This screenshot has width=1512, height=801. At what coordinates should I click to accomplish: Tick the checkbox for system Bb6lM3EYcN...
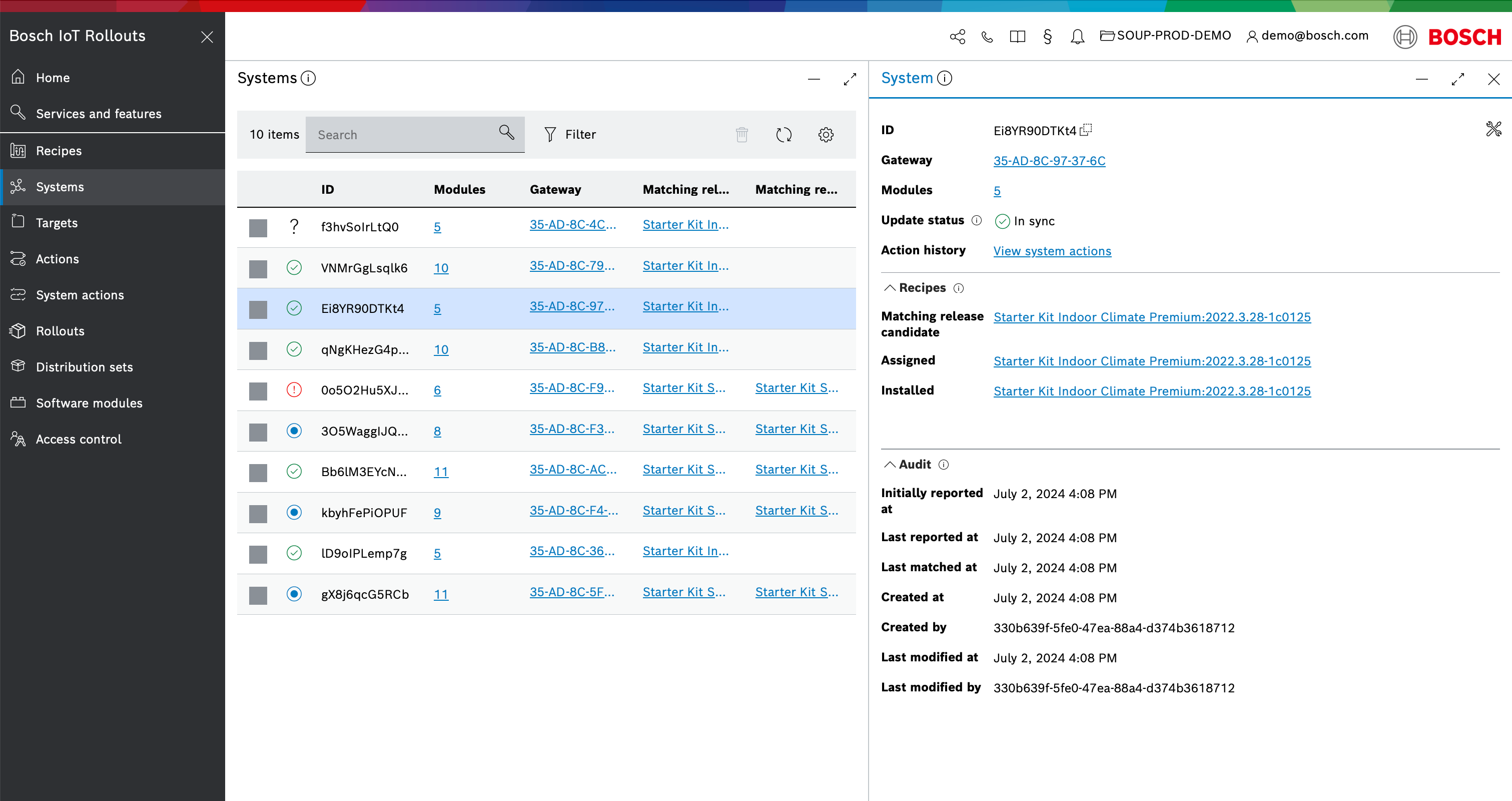pyautogui.click(x=258, y=473)
